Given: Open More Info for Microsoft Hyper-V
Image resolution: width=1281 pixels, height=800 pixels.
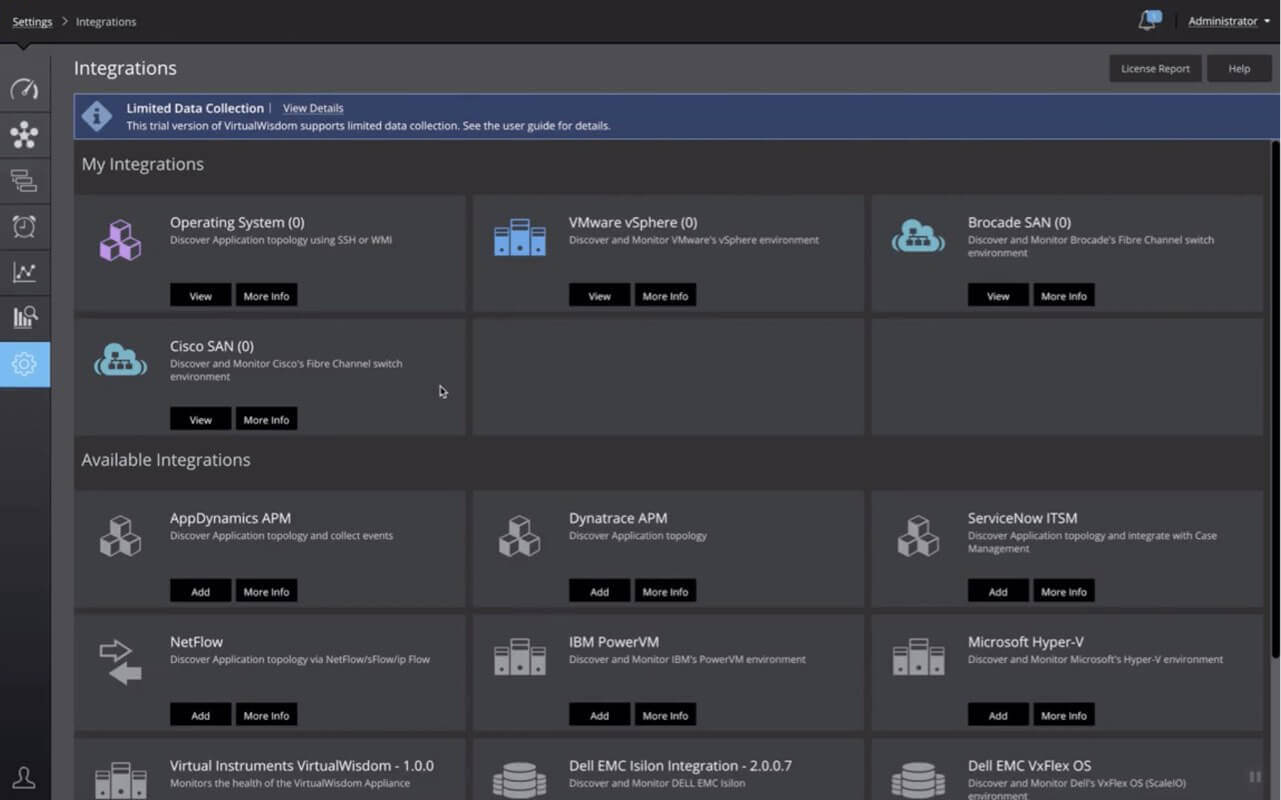Looking at the screenshot, I should click(x=1063, y=716).
